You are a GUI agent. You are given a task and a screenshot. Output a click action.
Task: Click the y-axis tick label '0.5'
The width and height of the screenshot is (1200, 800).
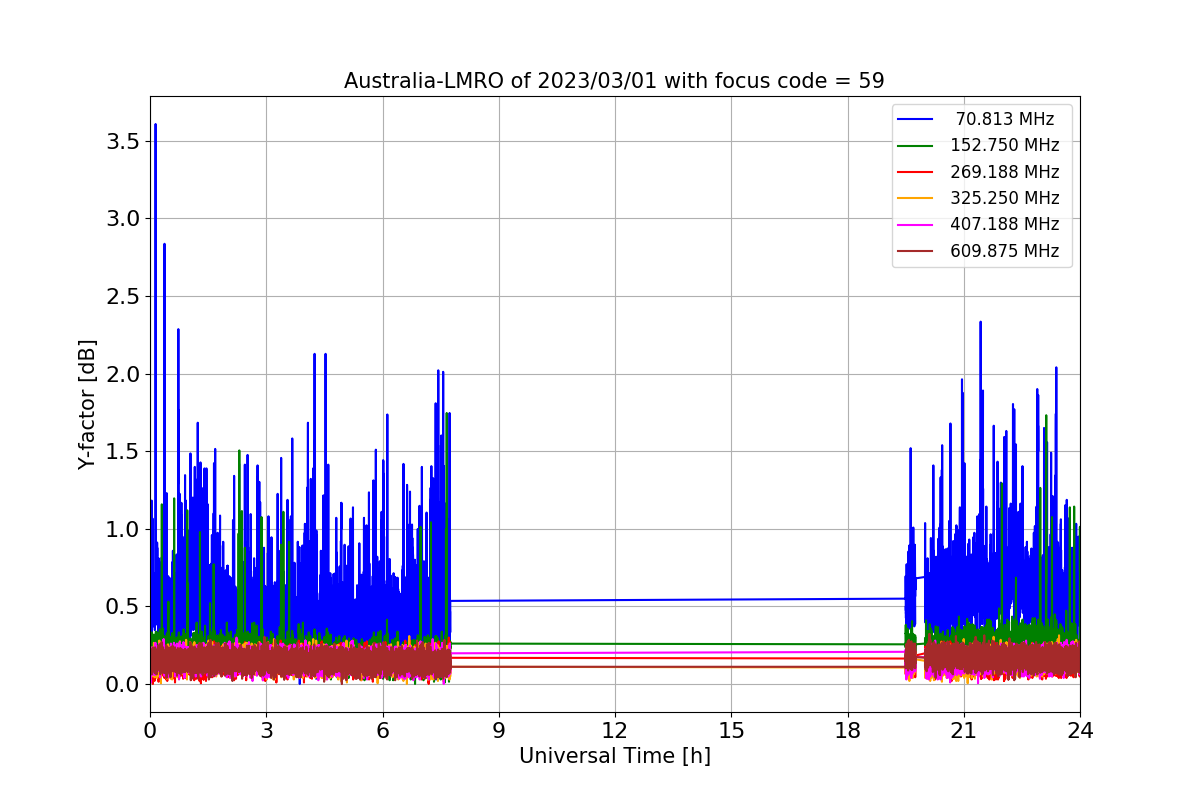coord(124,606)
